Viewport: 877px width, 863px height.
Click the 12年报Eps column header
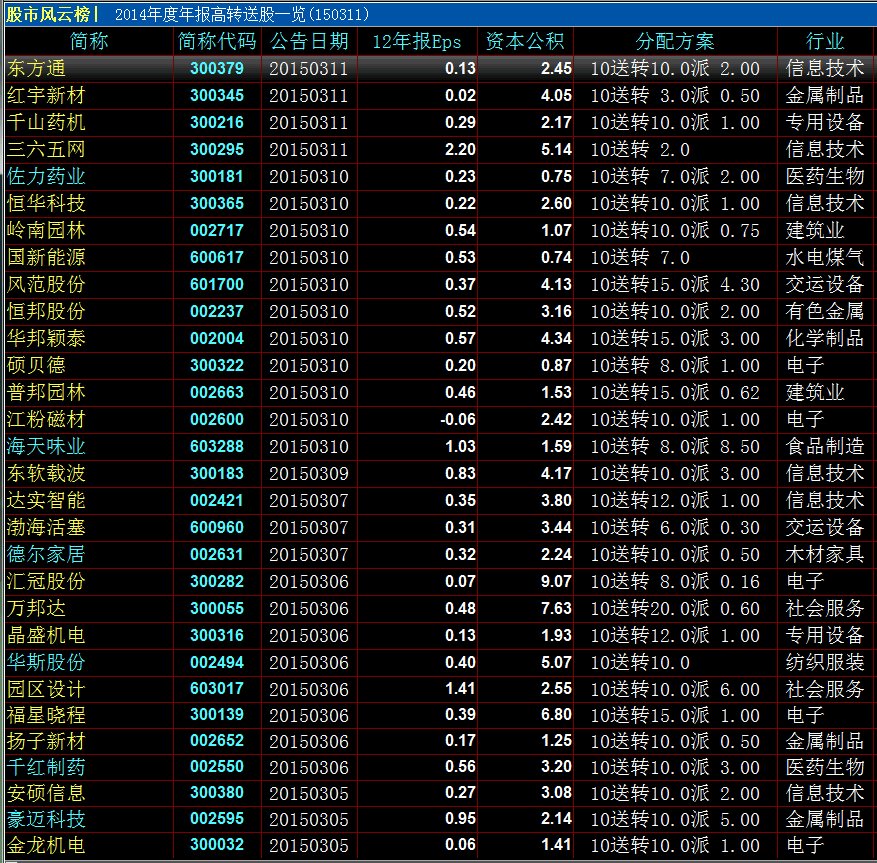[x=416, y=42]
